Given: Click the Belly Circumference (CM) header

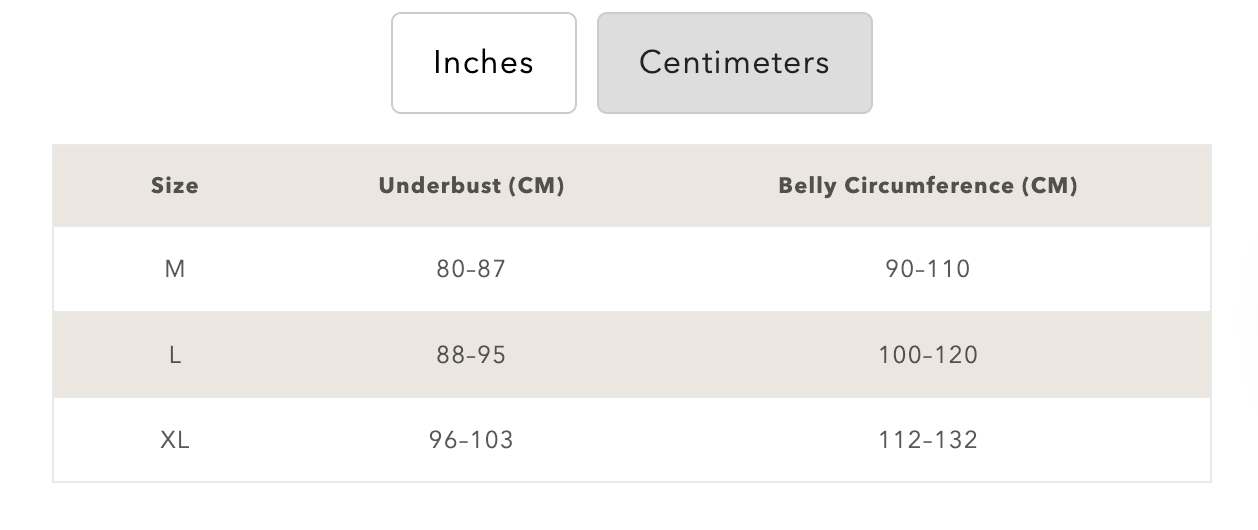Looking at the screenshot, I should click(928, 186).
